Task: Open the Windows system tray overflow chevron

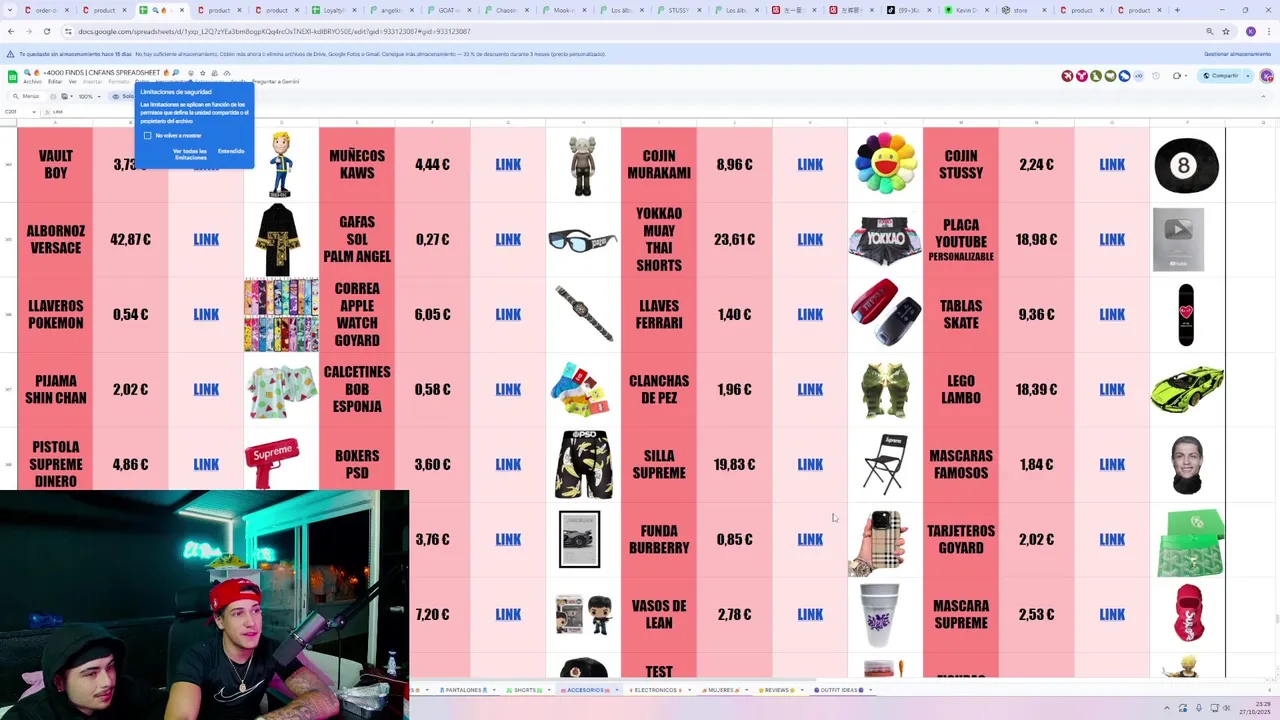Action: 1167,708
